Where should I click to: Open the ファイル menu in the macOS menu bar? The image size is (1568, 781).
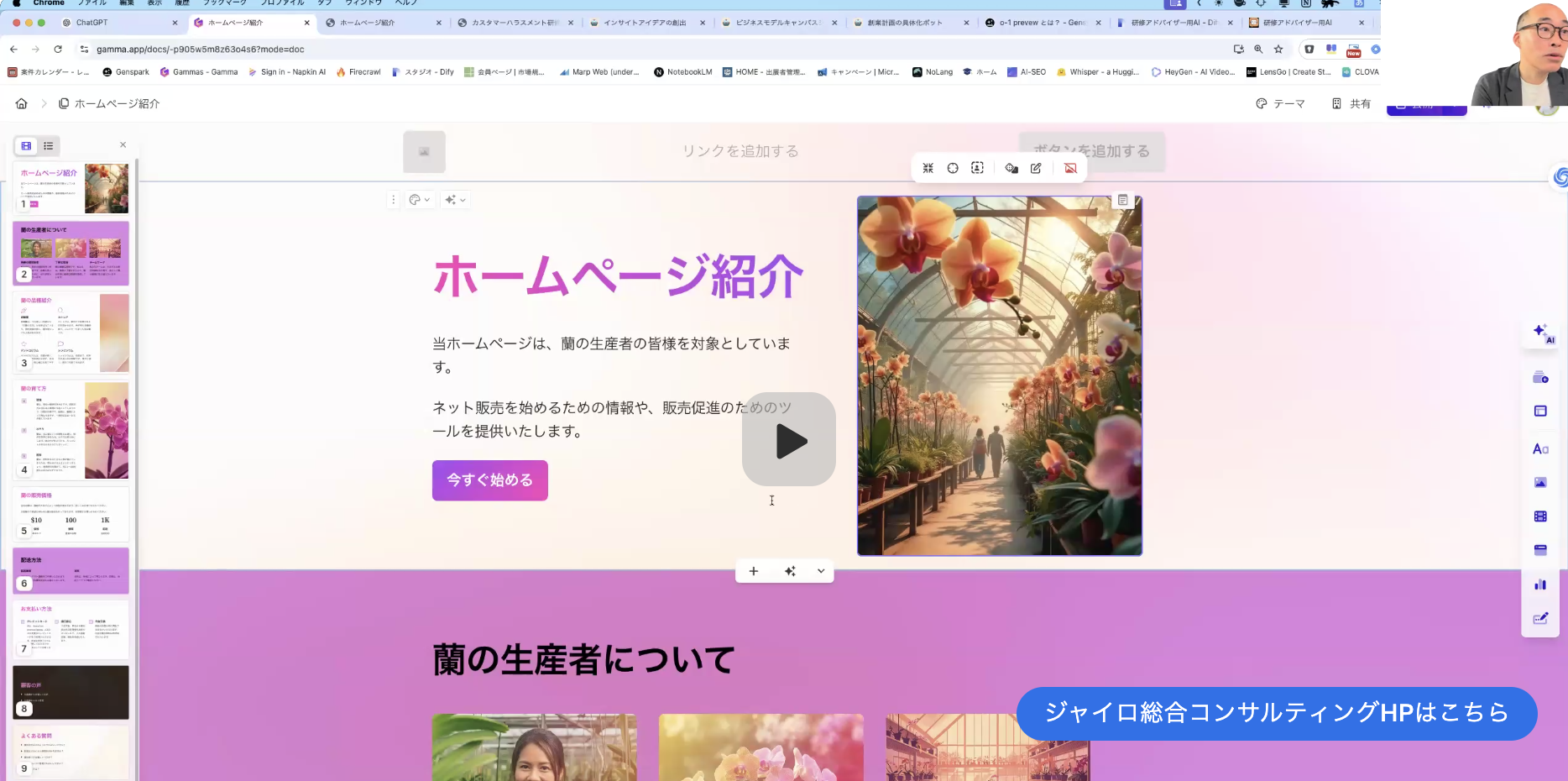coord(92,3)
